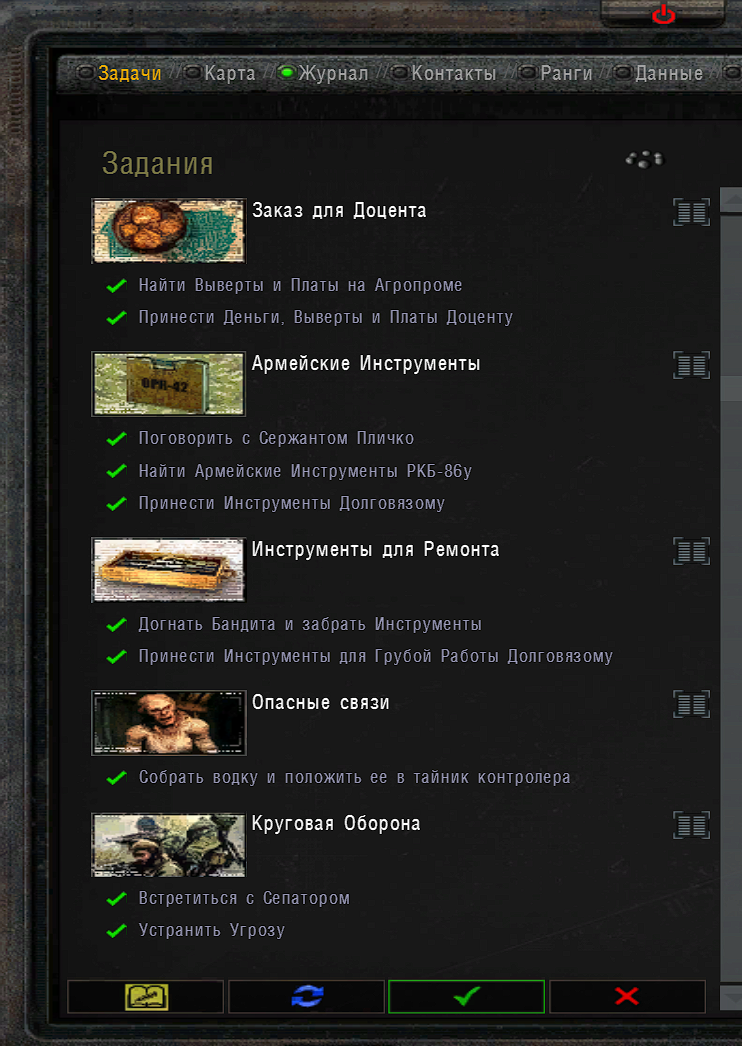This screenshot has width=742, height=1046.
Task: Open details for Армейские Инструменты task
Action: (x=691, y=365)
